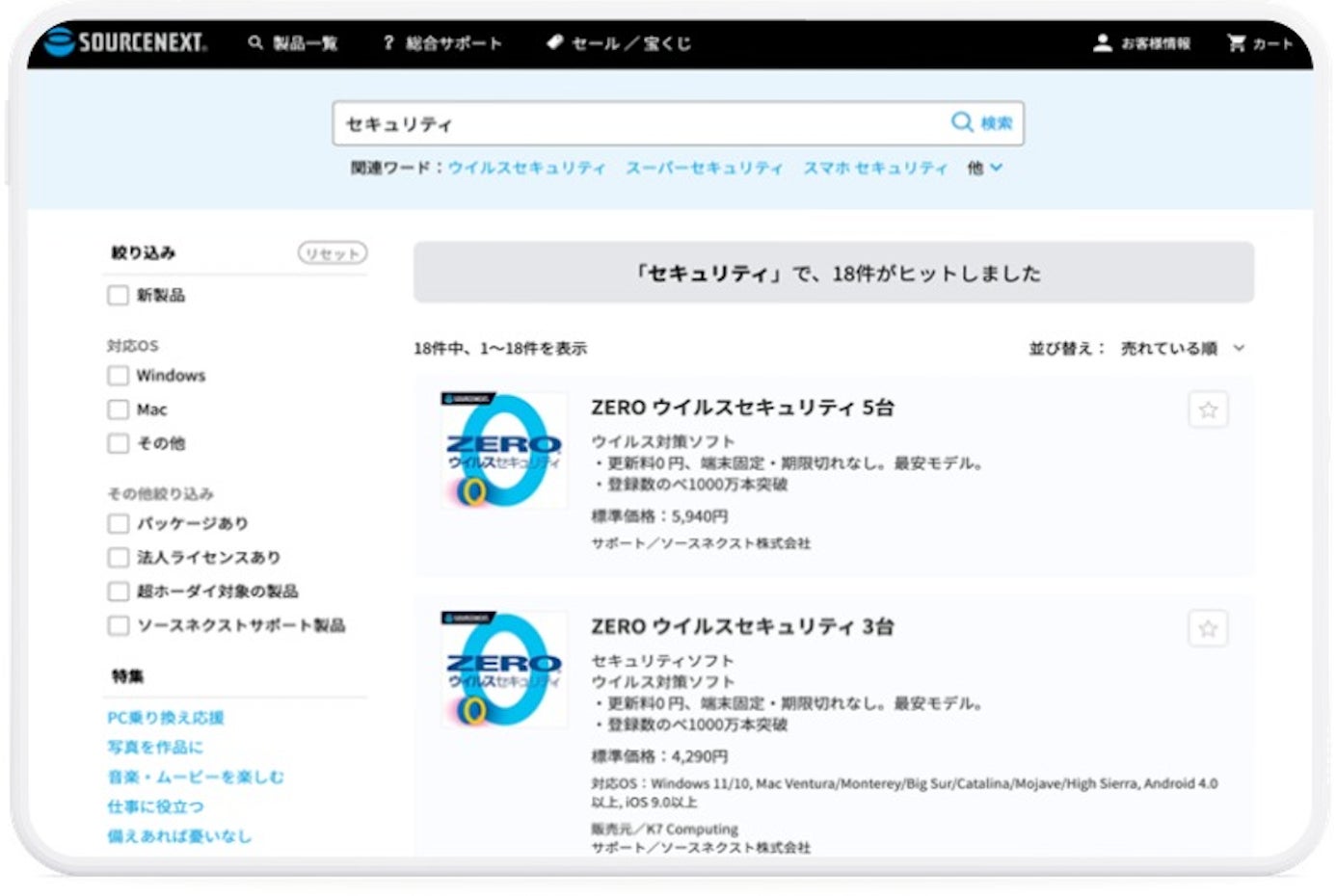Open the 売れている順 sort dropdown
Screen dimensions: 1336x896
[x=1182, y=348]
